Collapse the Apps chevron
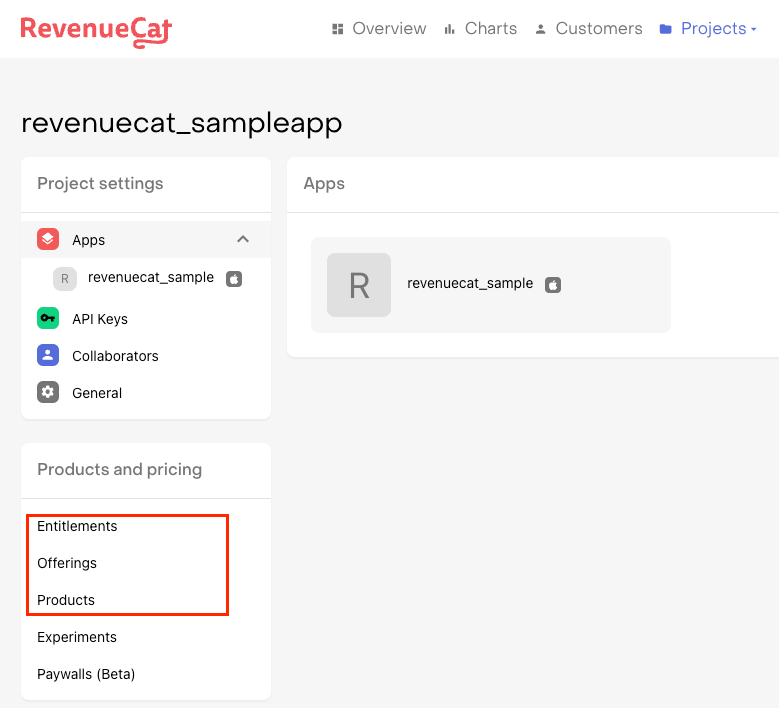Viewport: 779px width, 708px height. (x=243, y=239)
